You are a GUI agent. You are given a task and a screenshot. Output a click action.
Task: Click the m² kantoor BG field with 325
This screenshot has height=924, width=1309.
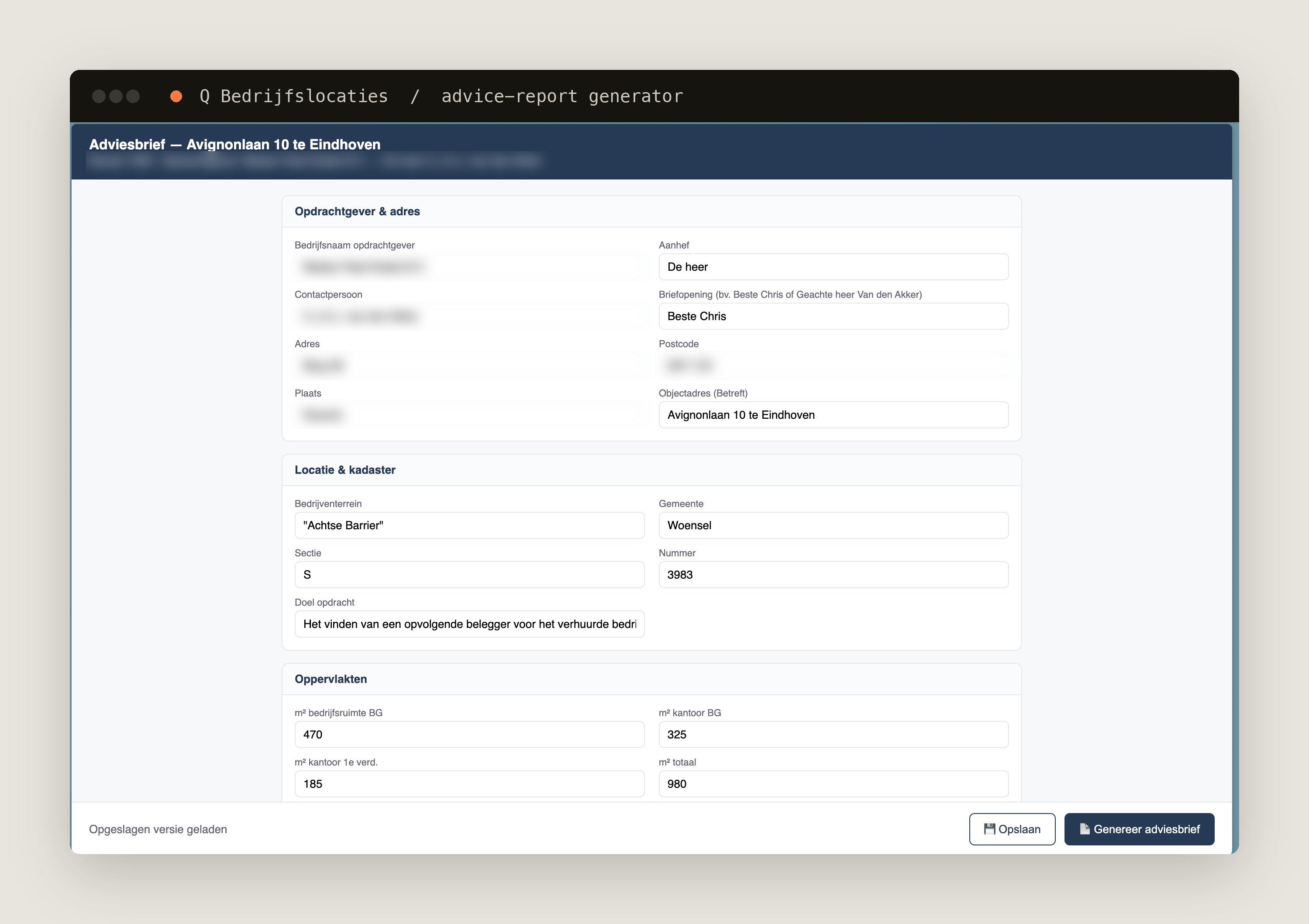click(834, 734)
